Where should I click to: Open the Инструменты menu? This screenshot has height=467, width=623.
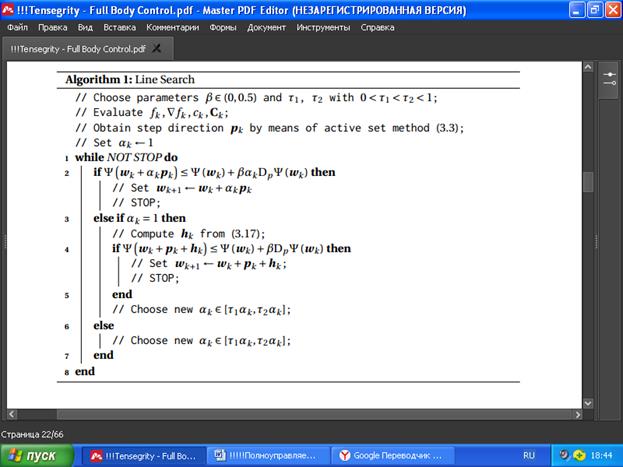tap(323, 27)
